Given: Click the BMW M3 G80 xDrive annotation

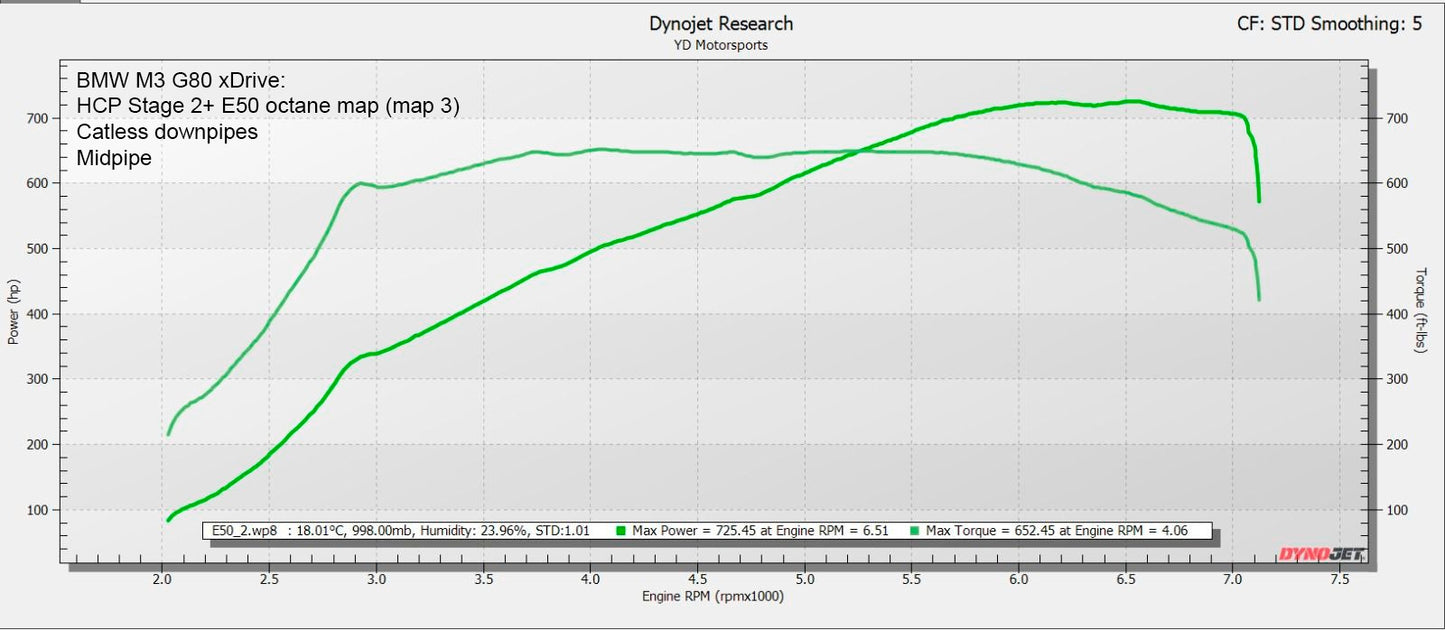Looking at the screenshot, I should [x=182, y=79].
